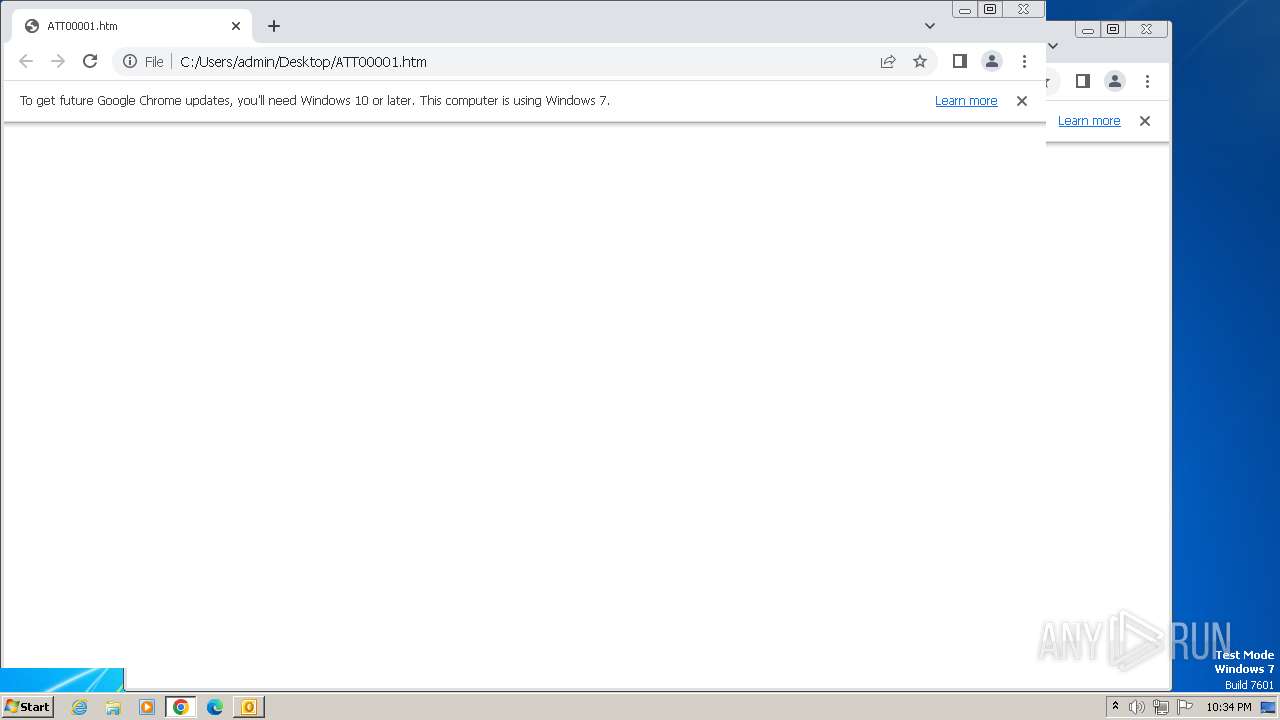This screenshot has height=720, width=1280.
Task: Open the clock showing 10:34 PM
Action: tap(1228, 707)
